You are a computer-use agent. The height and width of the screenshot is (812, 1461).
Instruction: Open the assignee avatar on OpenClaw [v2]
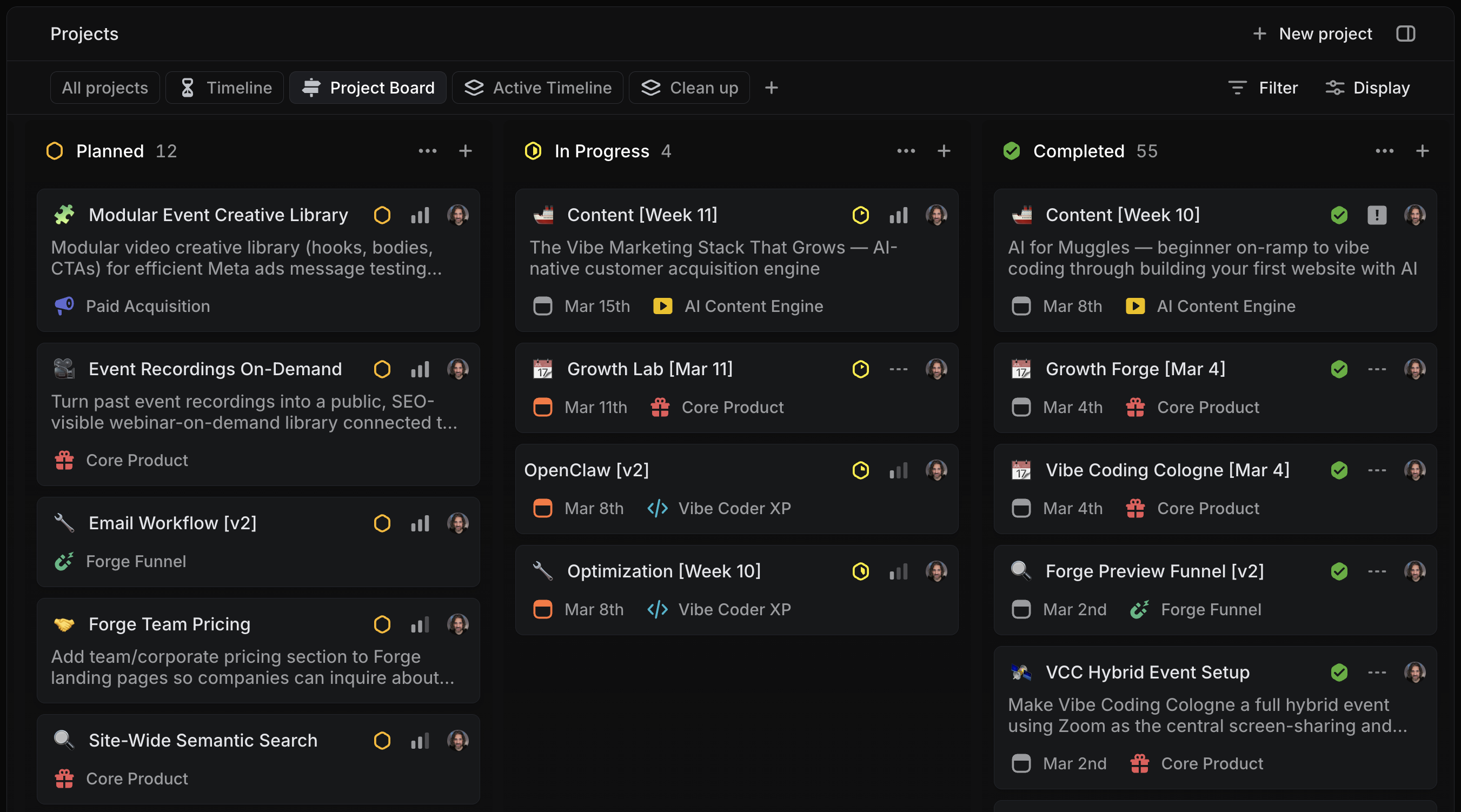937,470
